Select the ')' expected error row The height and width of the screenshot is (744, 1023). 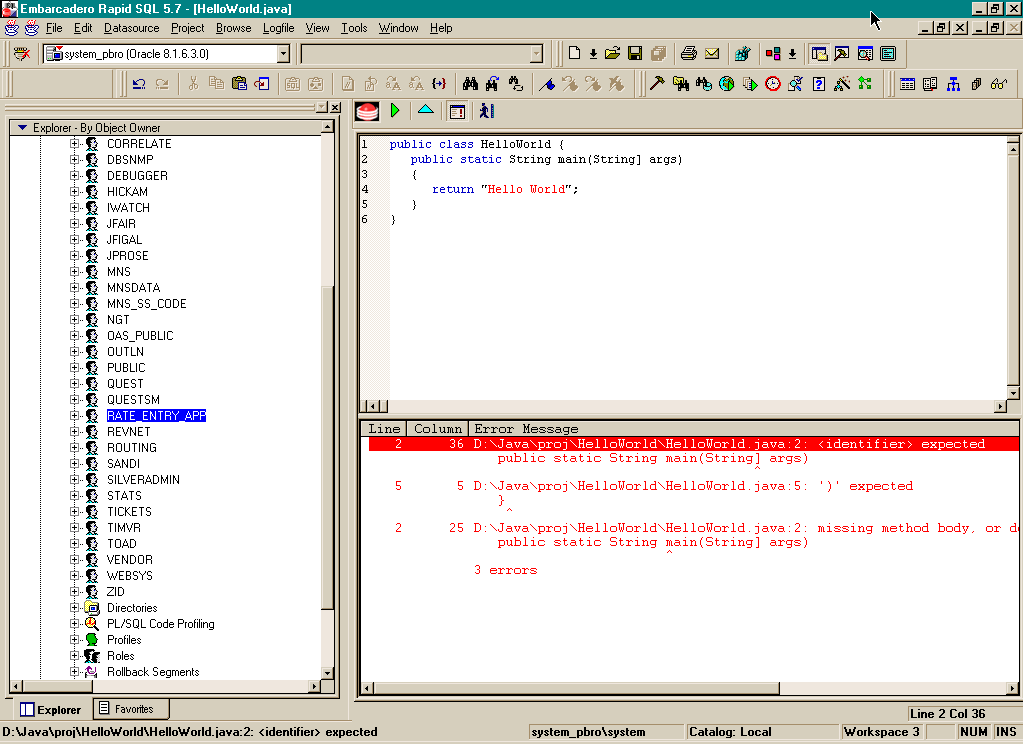693,486
